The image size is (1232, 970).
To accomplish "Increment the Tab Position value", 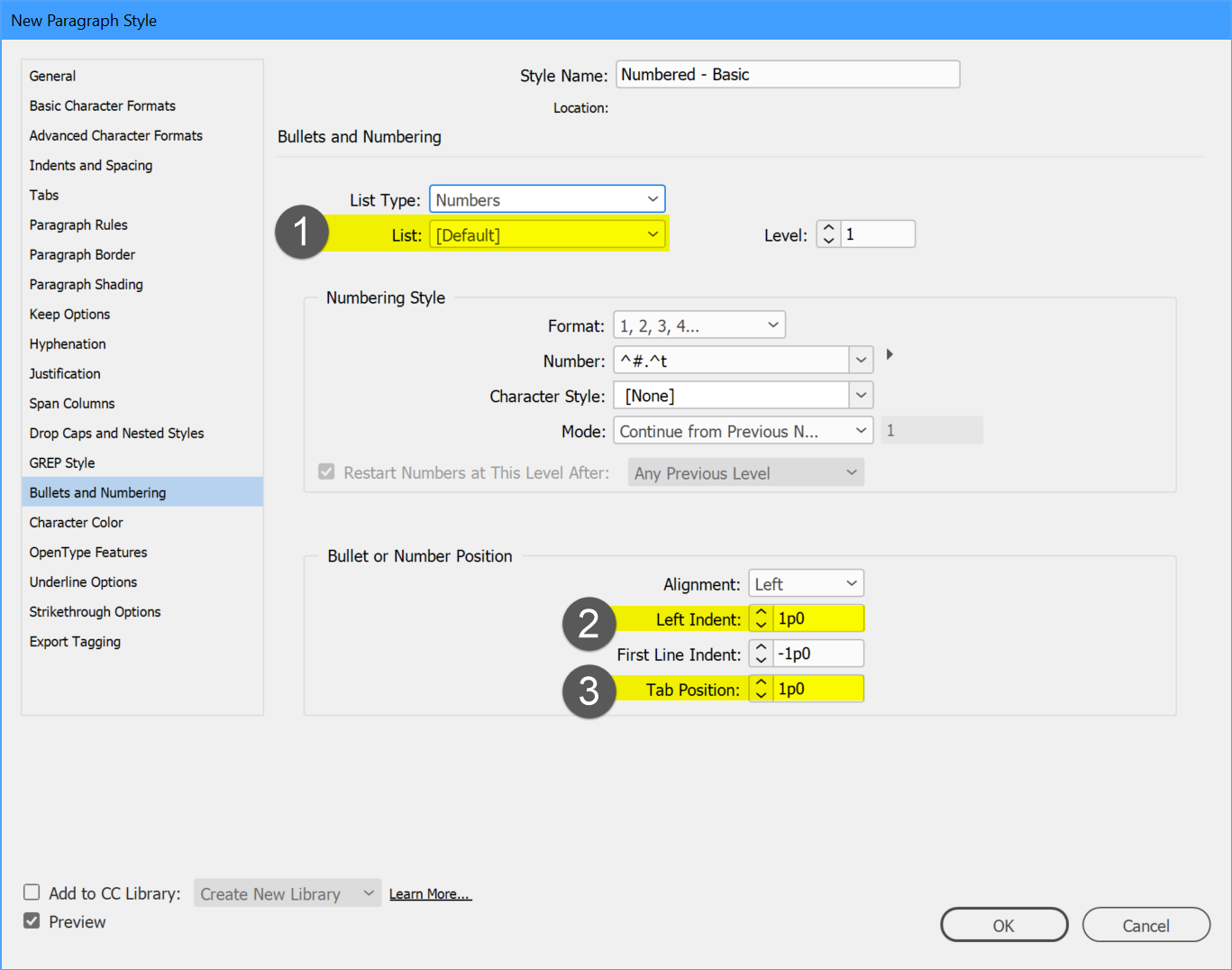I will coord(760,683).
